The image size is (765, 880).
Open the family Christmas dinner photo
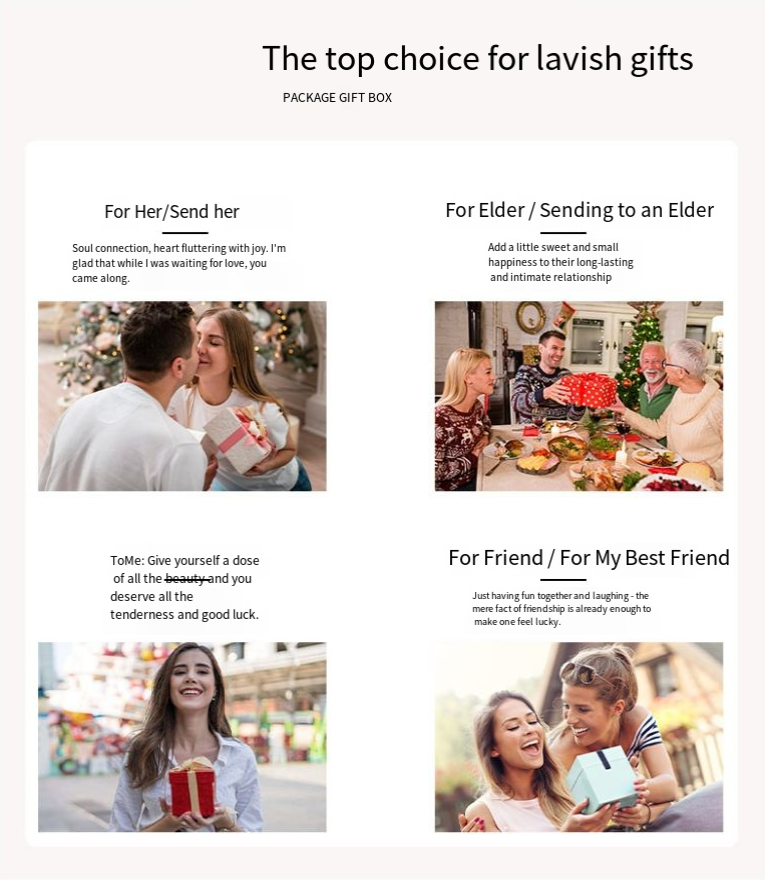point(579,396)
